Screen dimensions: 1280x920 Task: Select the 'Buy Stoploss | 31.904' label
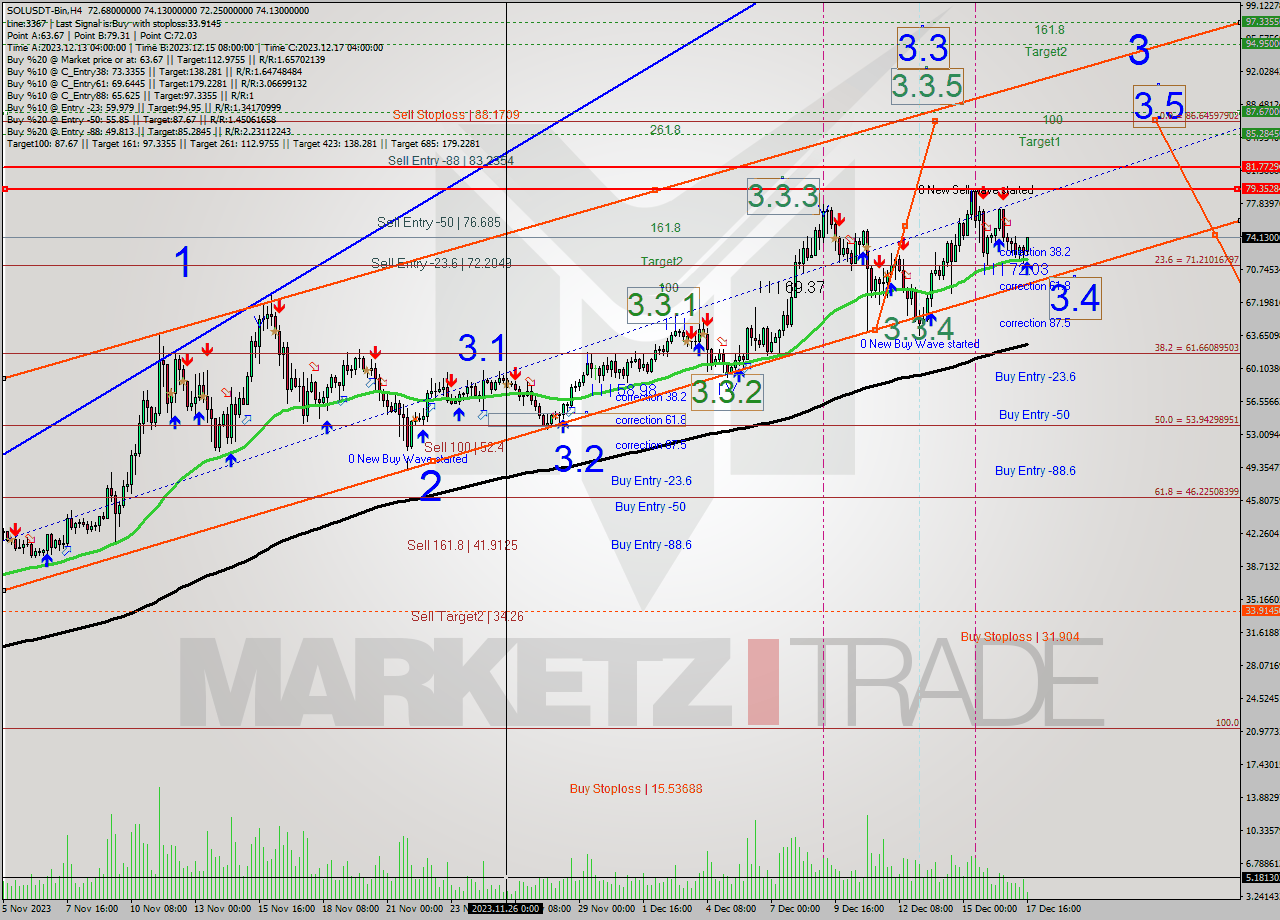click(1020, 636)
